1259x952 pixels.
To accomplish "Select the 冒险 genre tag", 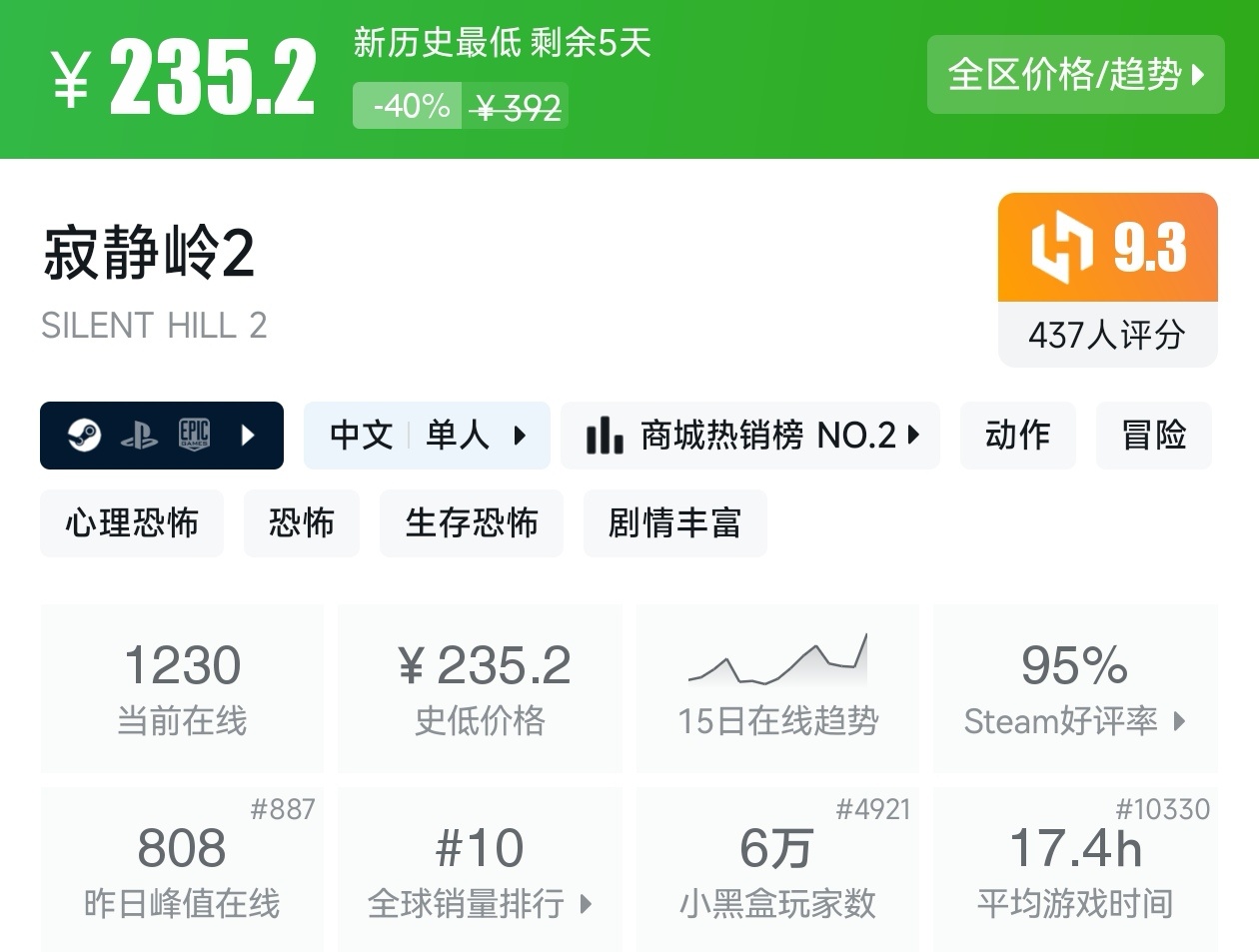I will (1154, 435).
